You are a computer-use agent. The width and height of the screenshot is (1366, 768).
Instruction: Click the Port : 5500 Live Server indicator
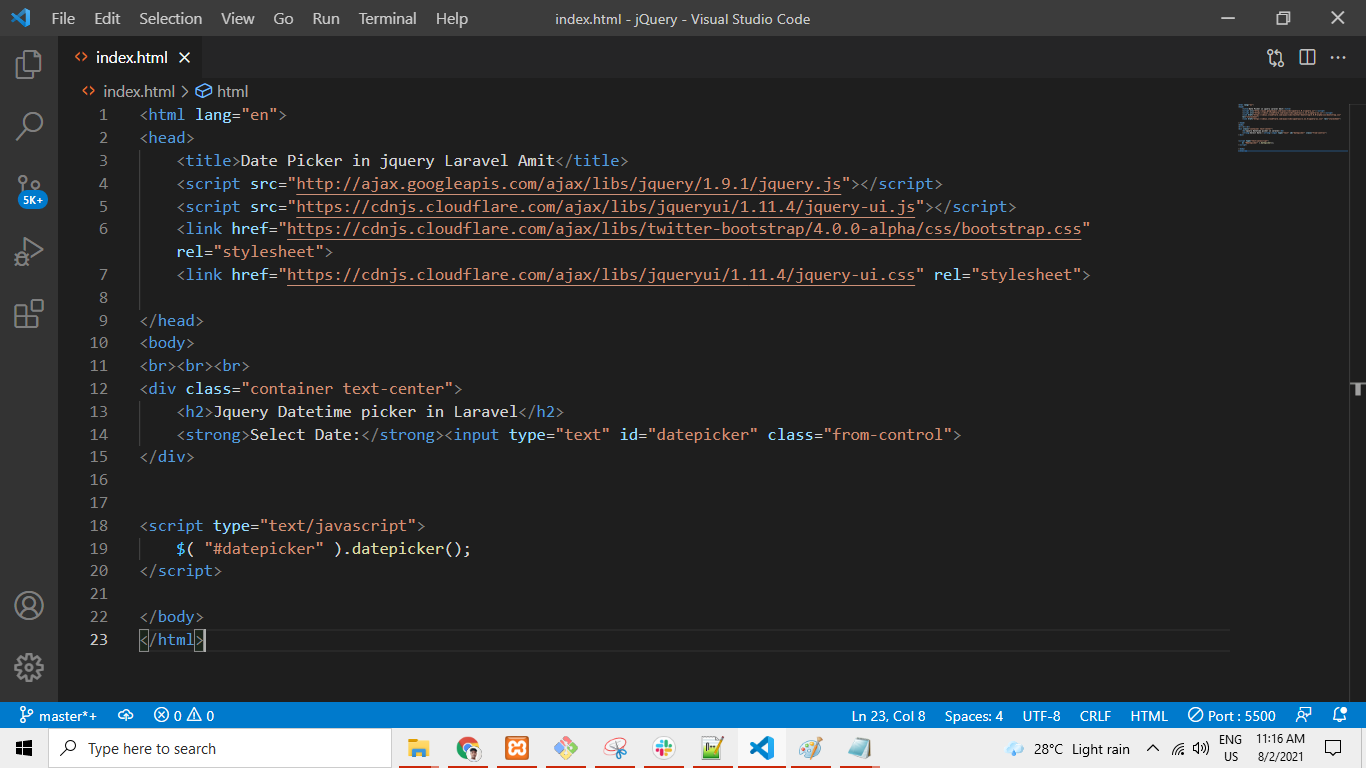(1232, 716)
